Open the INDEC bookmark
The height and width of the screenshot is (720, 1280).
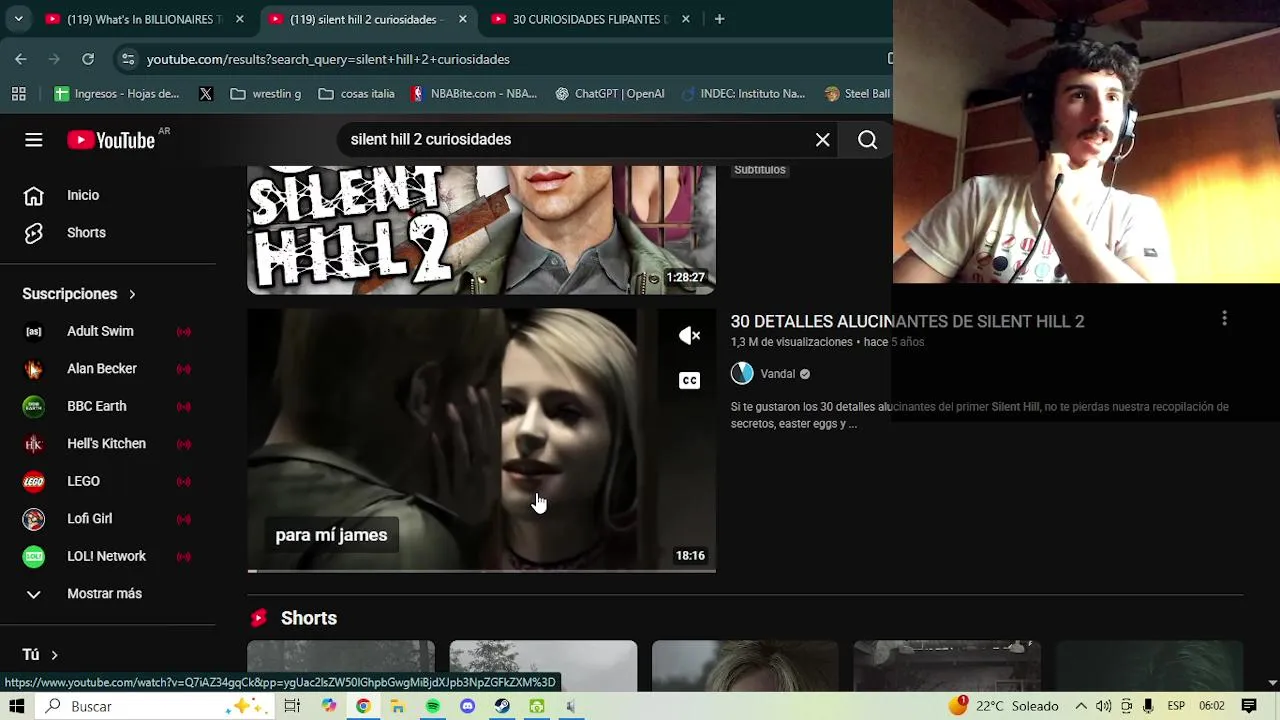[x=743, y=94]
